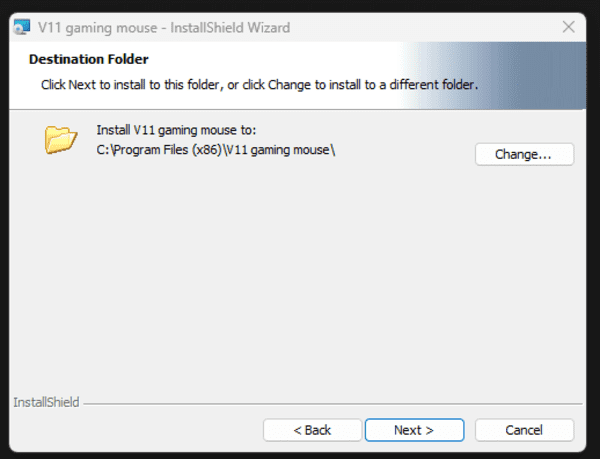
Task: Click the empty space between the path and Change button
Action: tap(400, 152)
